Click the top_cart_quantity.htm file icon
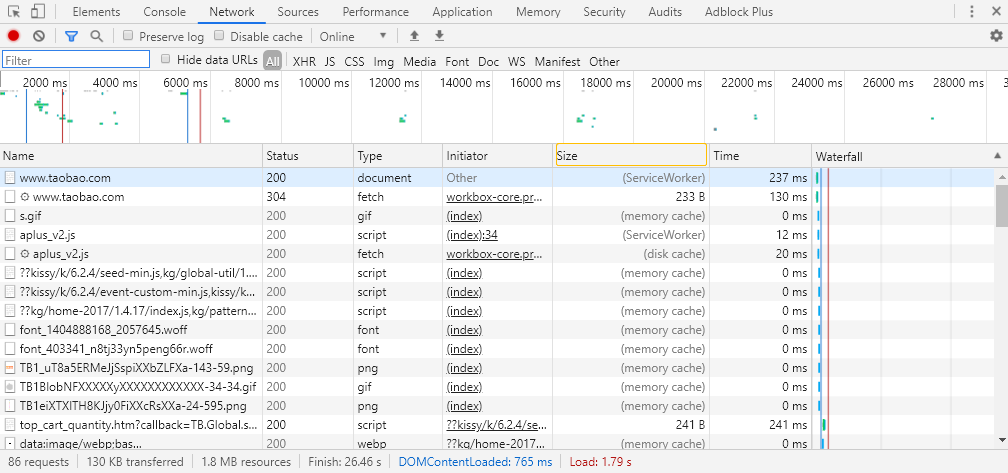1008x473 pixels. 10,425
